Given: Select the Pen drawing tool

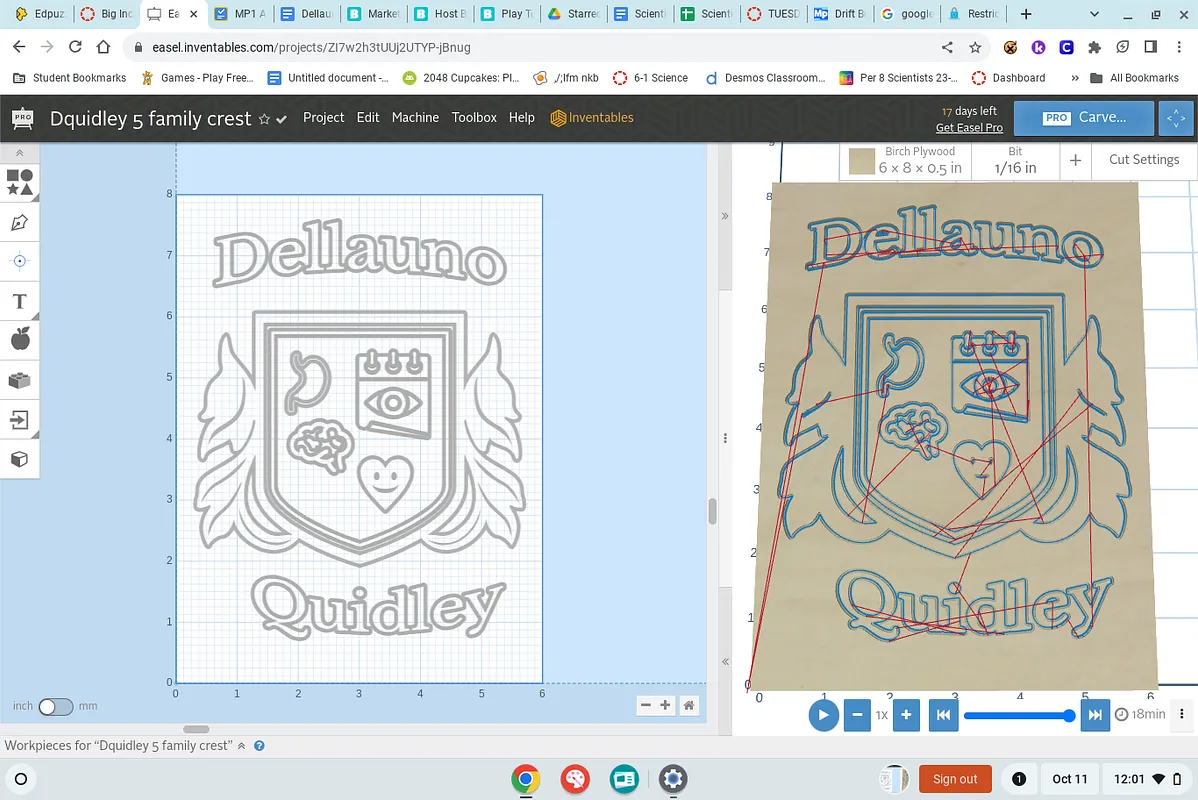Looking at the screenshot, I should (19, 222).
